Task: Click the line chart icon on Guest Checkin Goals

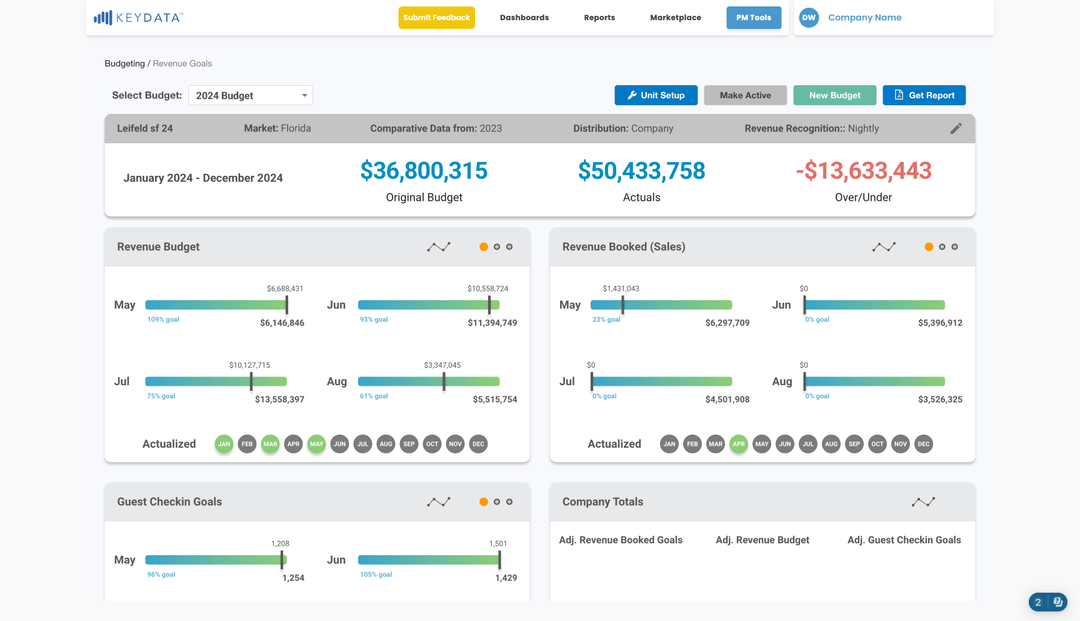Action: [x=438, y=501]
